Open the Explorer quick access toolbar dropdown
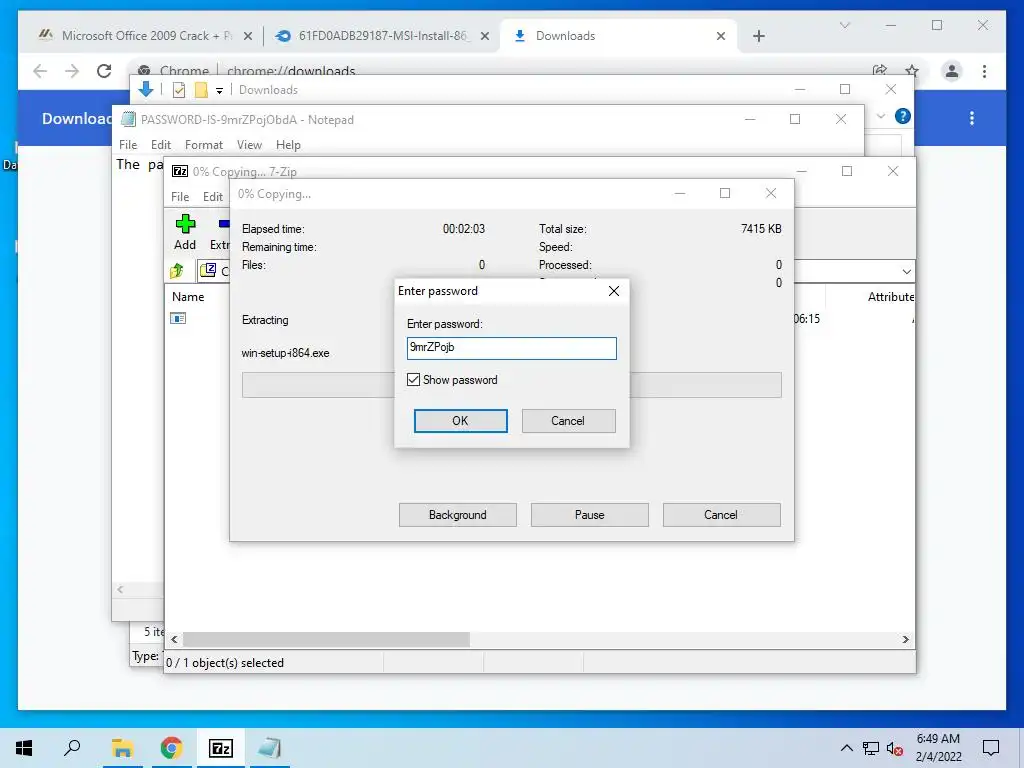This screenshot has height=768, width=1024. 219,91
